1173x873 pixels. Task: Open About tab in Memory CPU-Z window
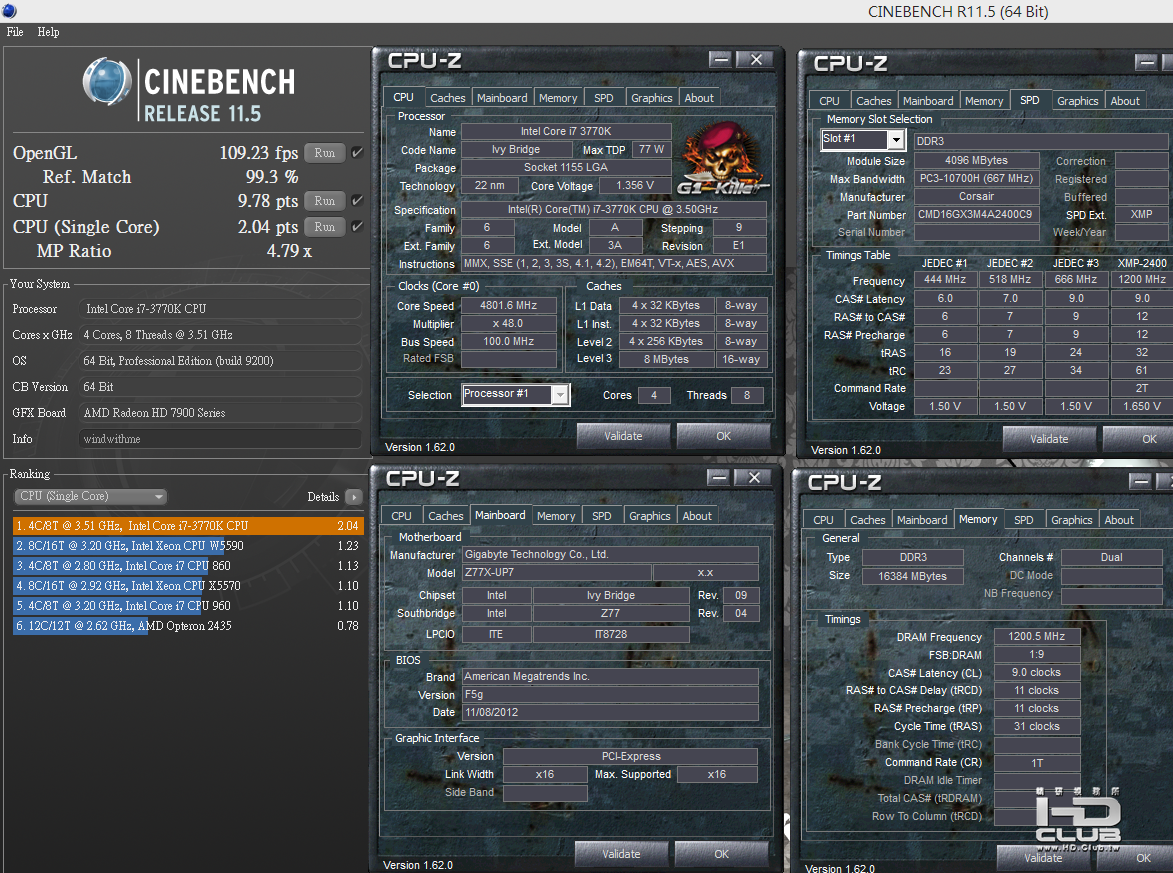click(1119, 519)
